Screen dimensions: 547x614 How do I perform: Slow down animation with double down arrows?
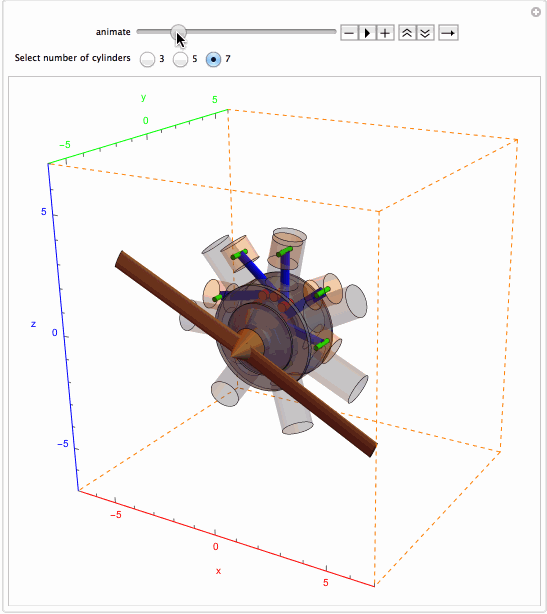(425, 33)
